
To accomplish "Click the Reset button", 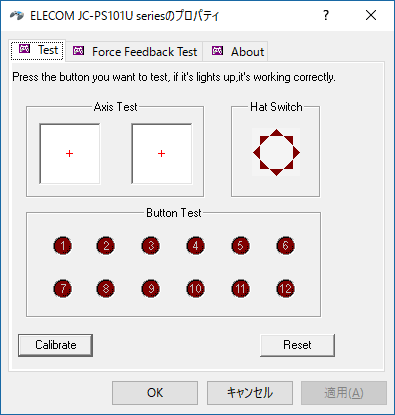I will [297, 345].
